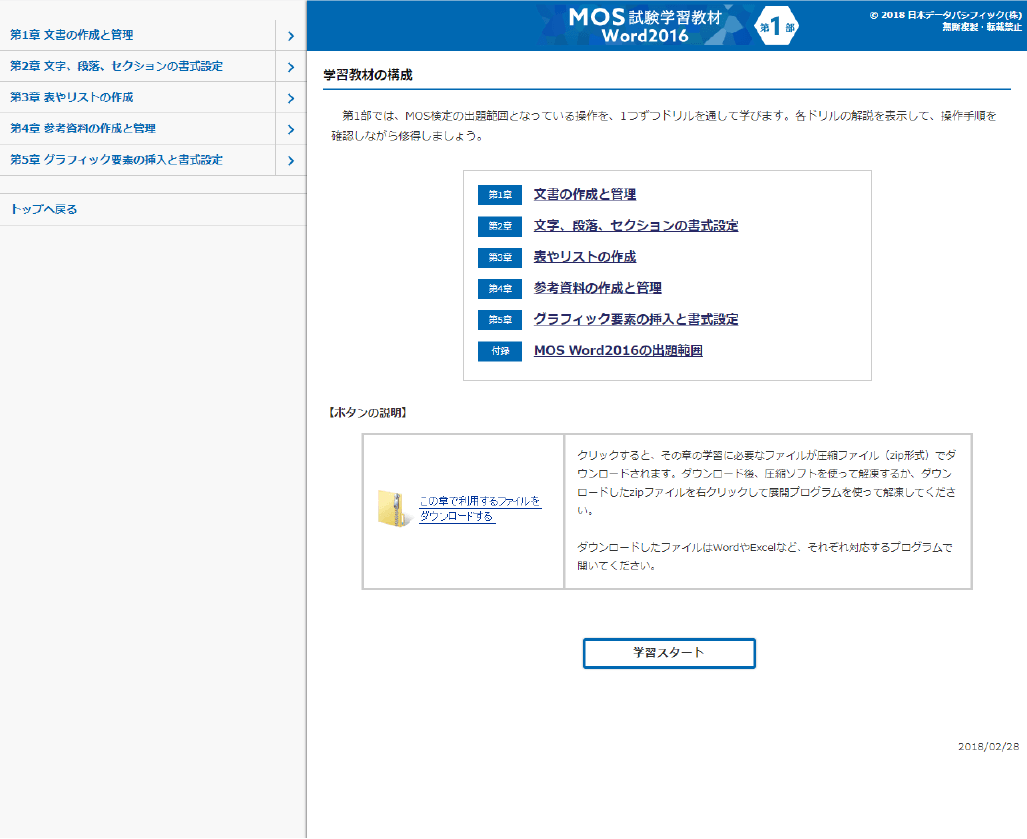Expand chevron next to sidebar 第2章
Image resolution: width=1027 pixels, height=839 pixels.
291,67
